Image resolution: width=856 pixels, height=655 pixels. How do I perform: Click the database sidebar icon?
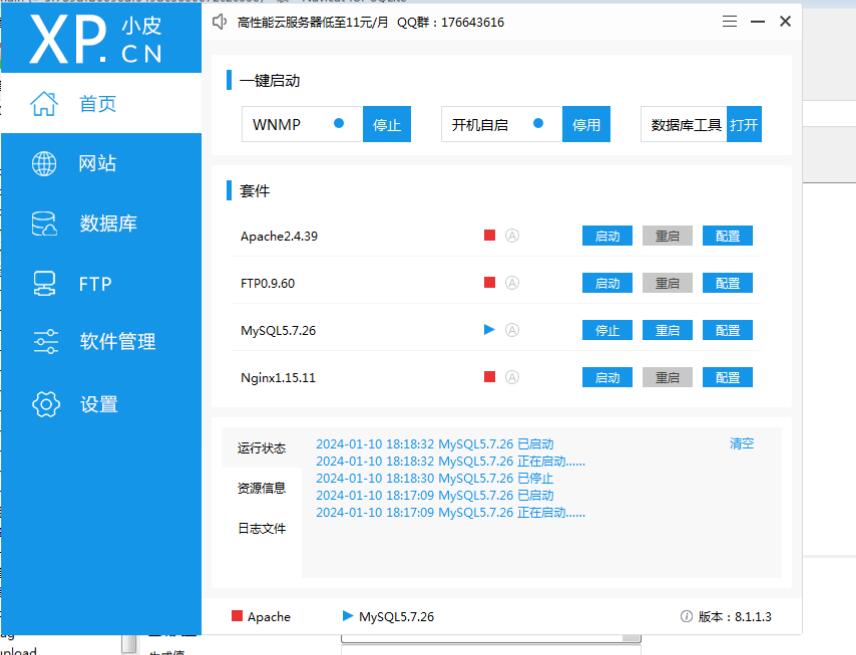pyautogui.click(x=44, y=224)
